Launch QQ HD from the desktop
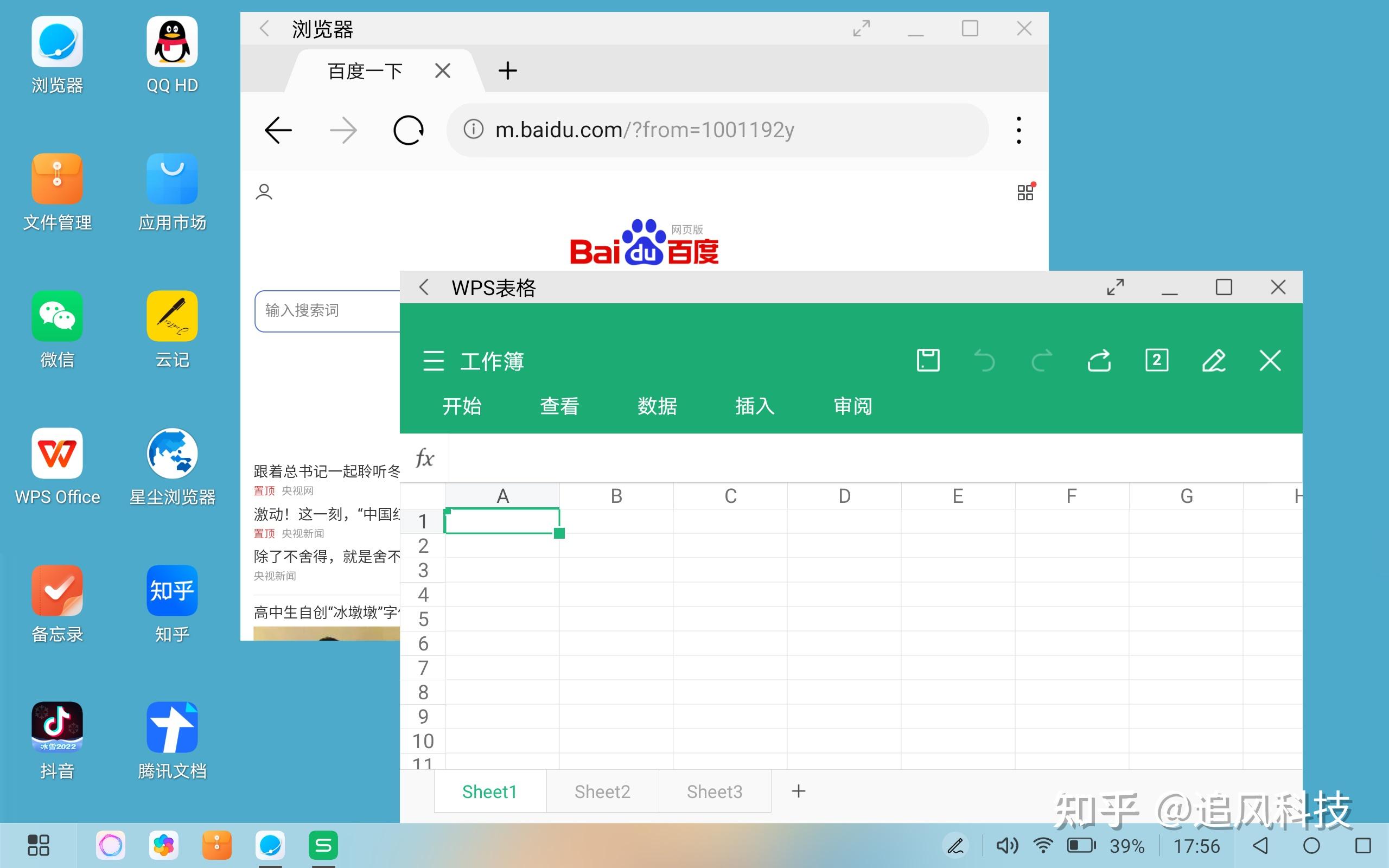 click(172, 42)
